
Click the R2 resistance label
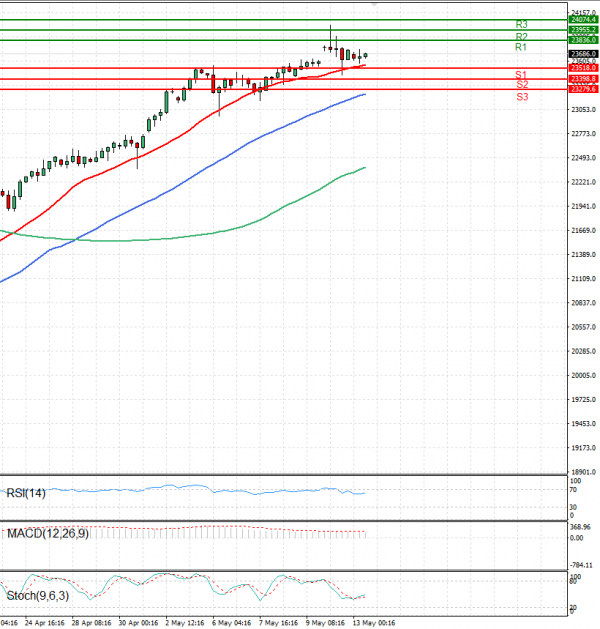pyautogui.click(x=521, y=37)
